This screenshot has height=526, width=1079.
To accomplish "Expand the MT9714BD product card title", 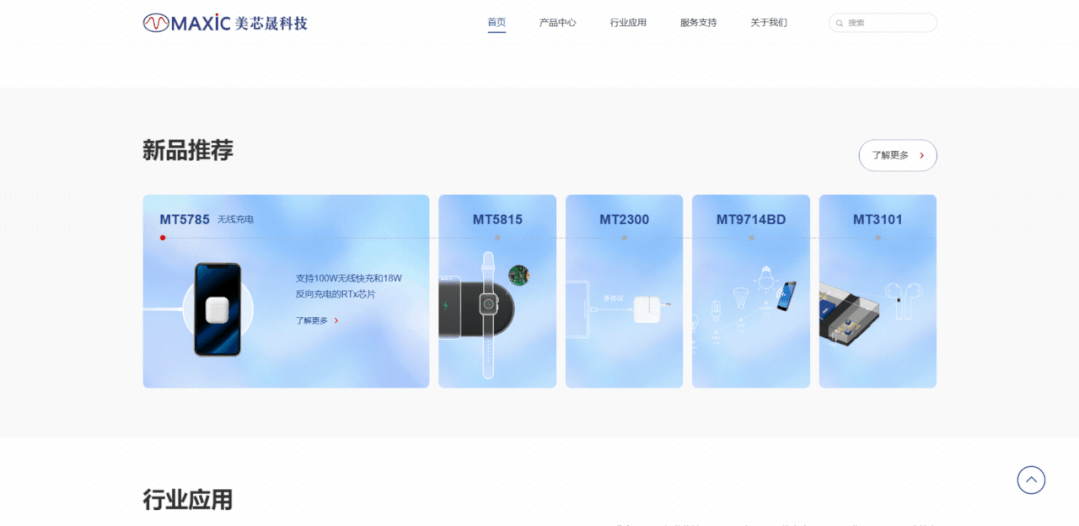I will click(x=750, y=219).
